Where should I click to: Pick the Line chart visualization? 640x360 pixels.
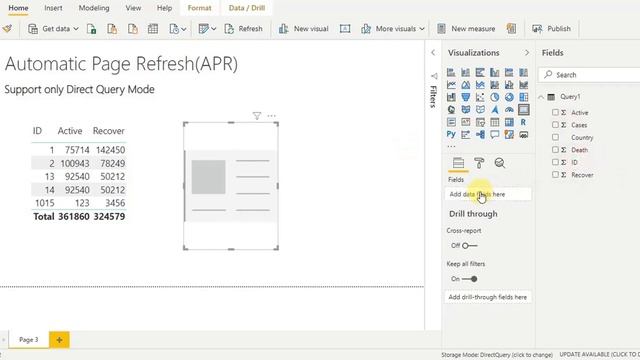[x=451, y=85]
